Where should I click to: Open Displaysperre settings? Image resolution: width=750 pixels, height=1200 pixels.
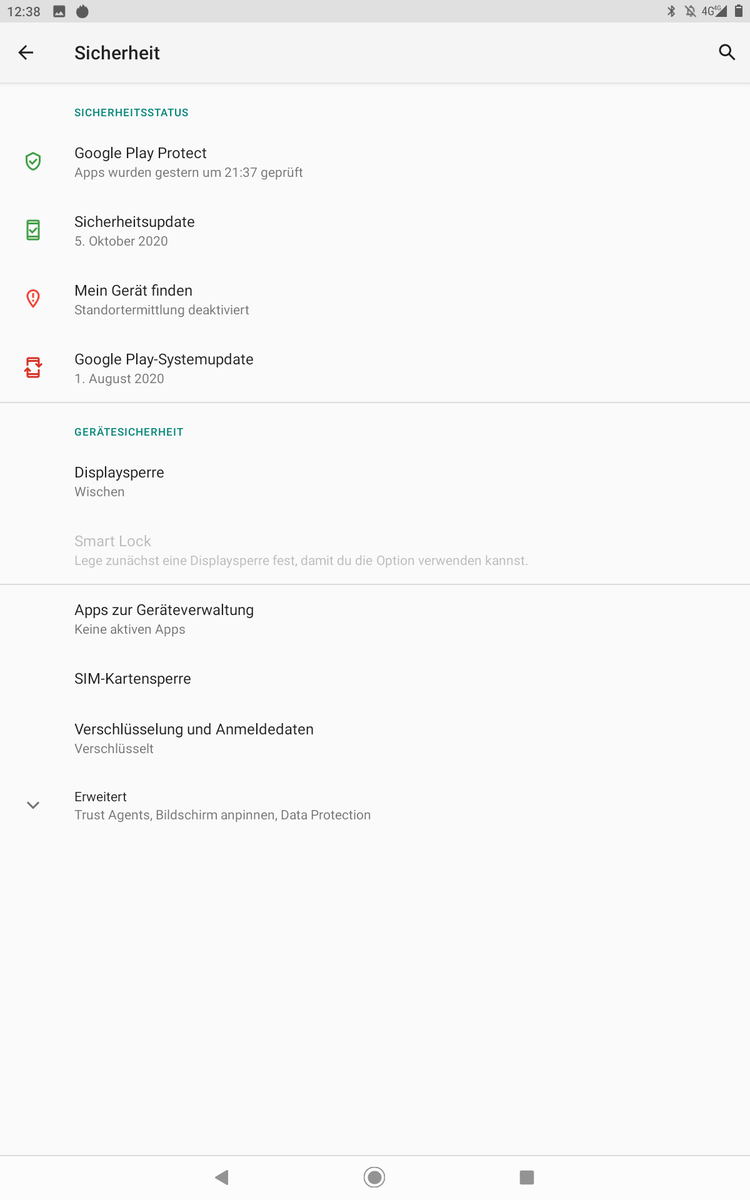pos(119,481)
